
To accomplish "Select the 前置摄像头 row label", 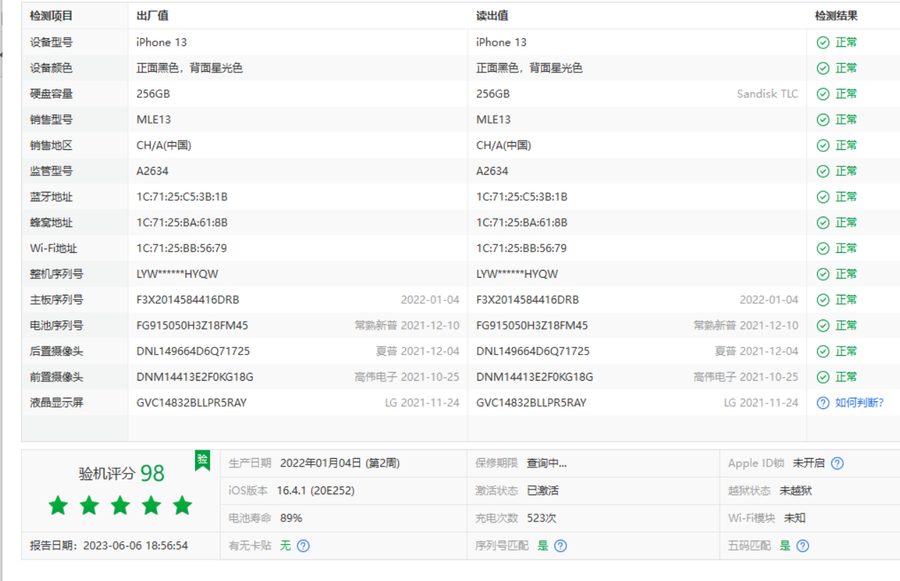I will click(56, 377).
